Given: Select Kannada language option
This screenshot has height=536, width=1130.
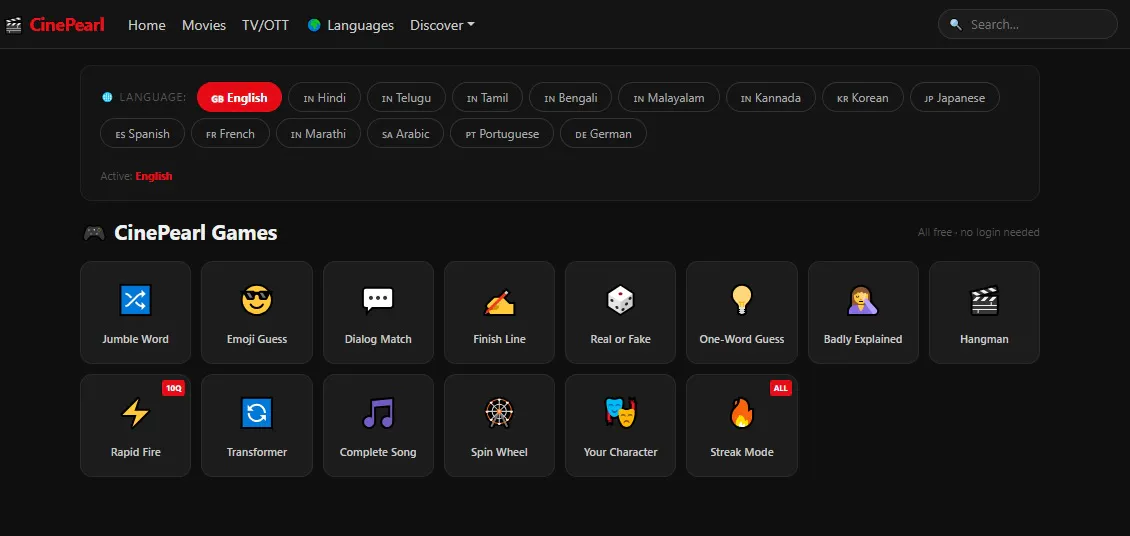Looking at the screenshot, I should 770,97.
